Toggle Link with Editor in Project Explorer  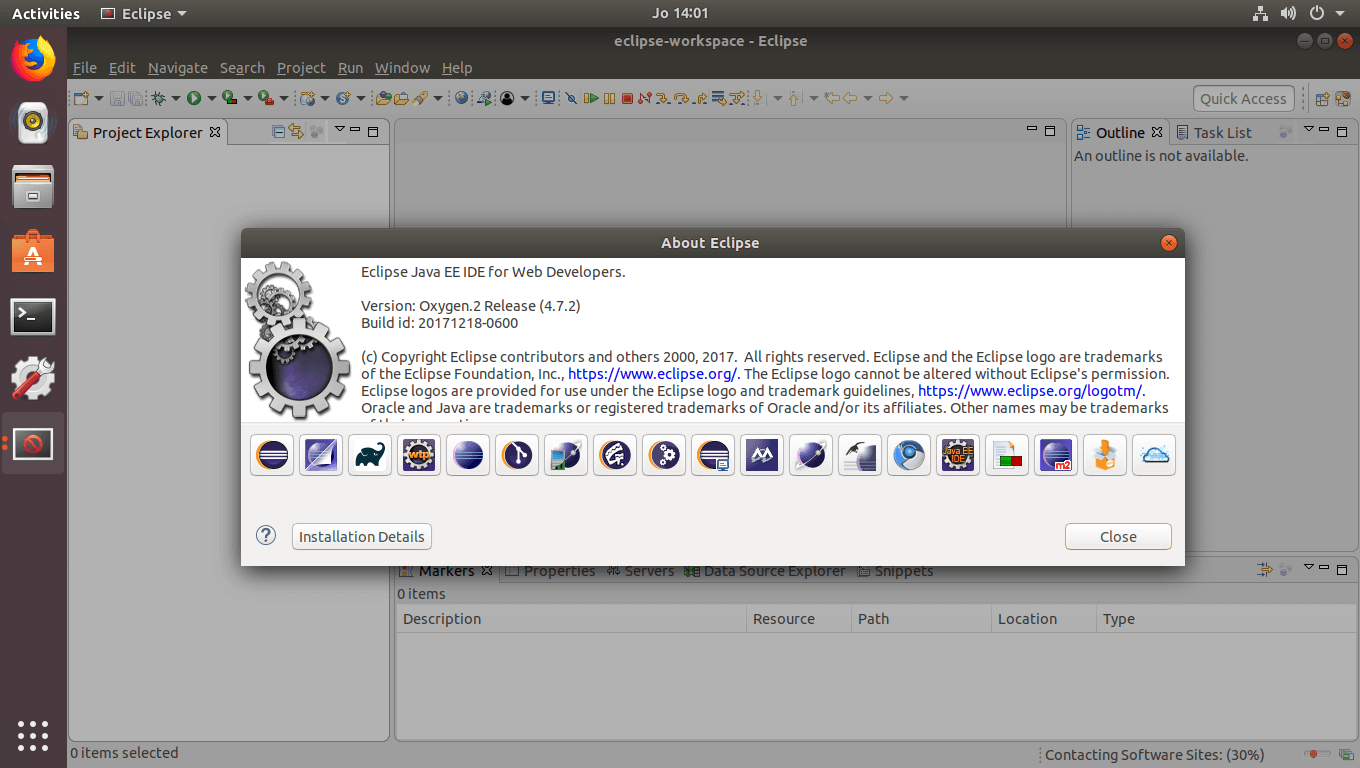coord(296,132)
